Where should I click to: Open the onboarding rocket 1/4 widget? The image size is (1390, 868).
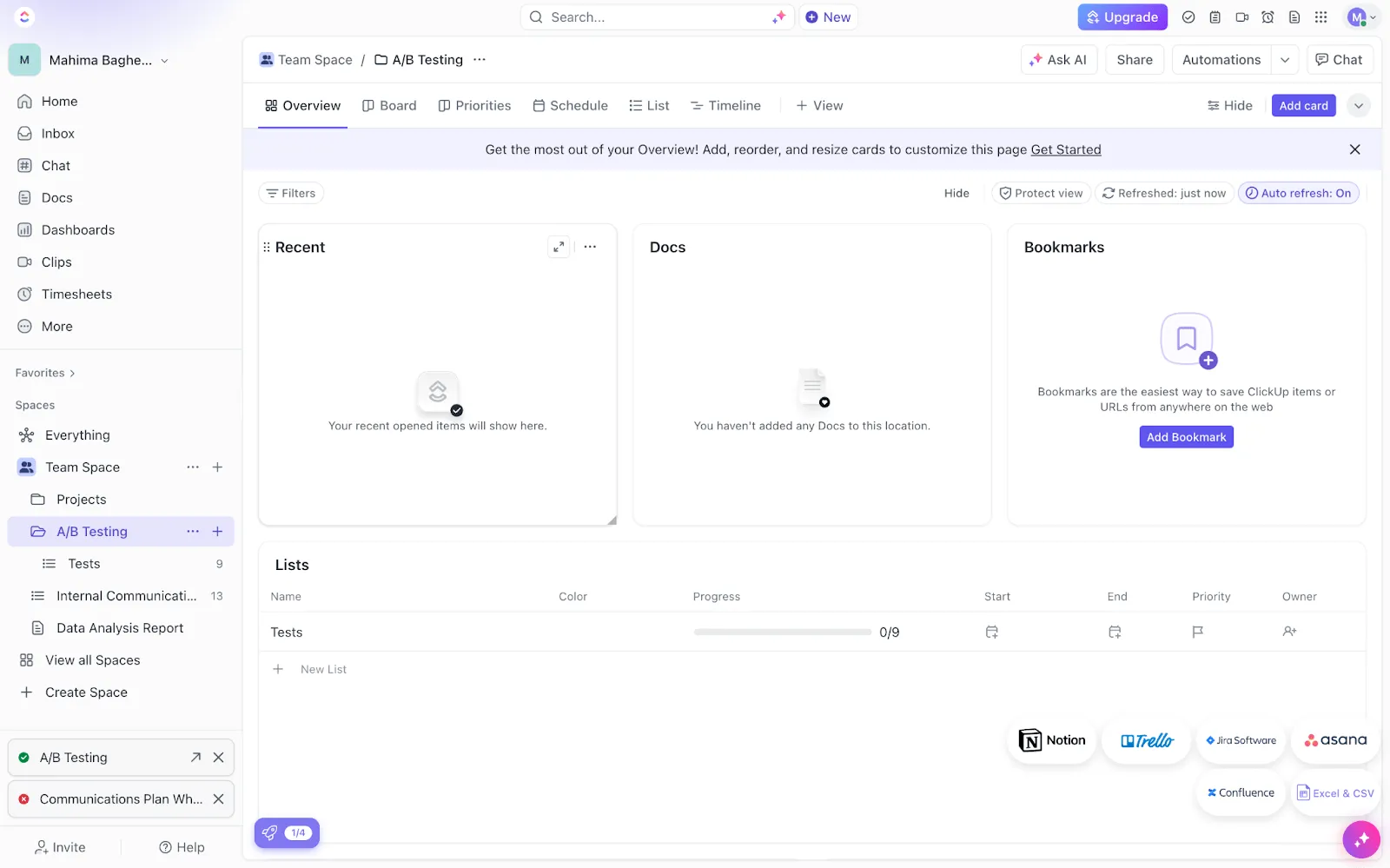[x=287, y=832]
